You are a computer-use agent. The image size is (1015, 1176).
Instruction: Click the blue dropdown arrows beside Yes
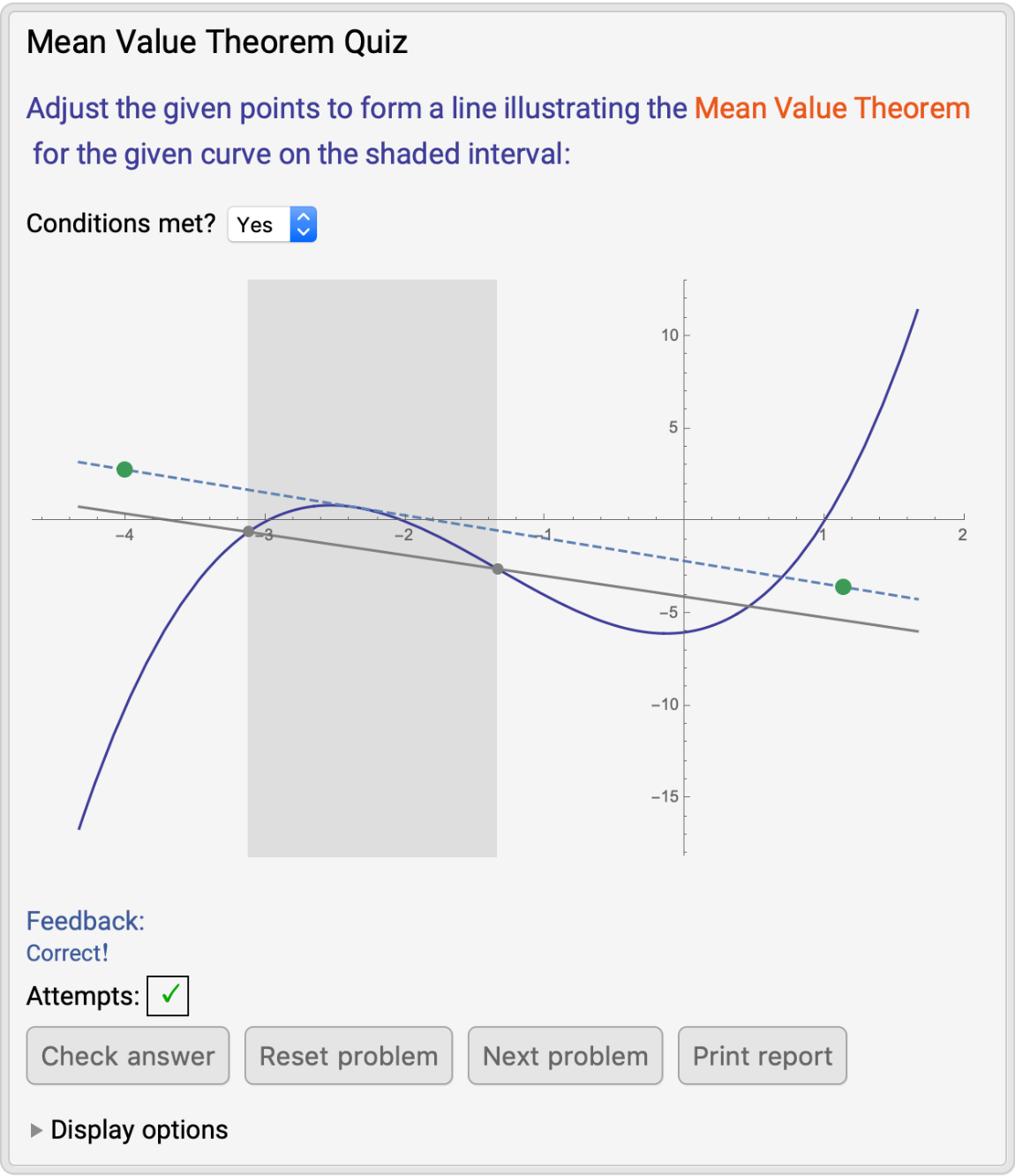pyautogui.click(x=303, y=224)
